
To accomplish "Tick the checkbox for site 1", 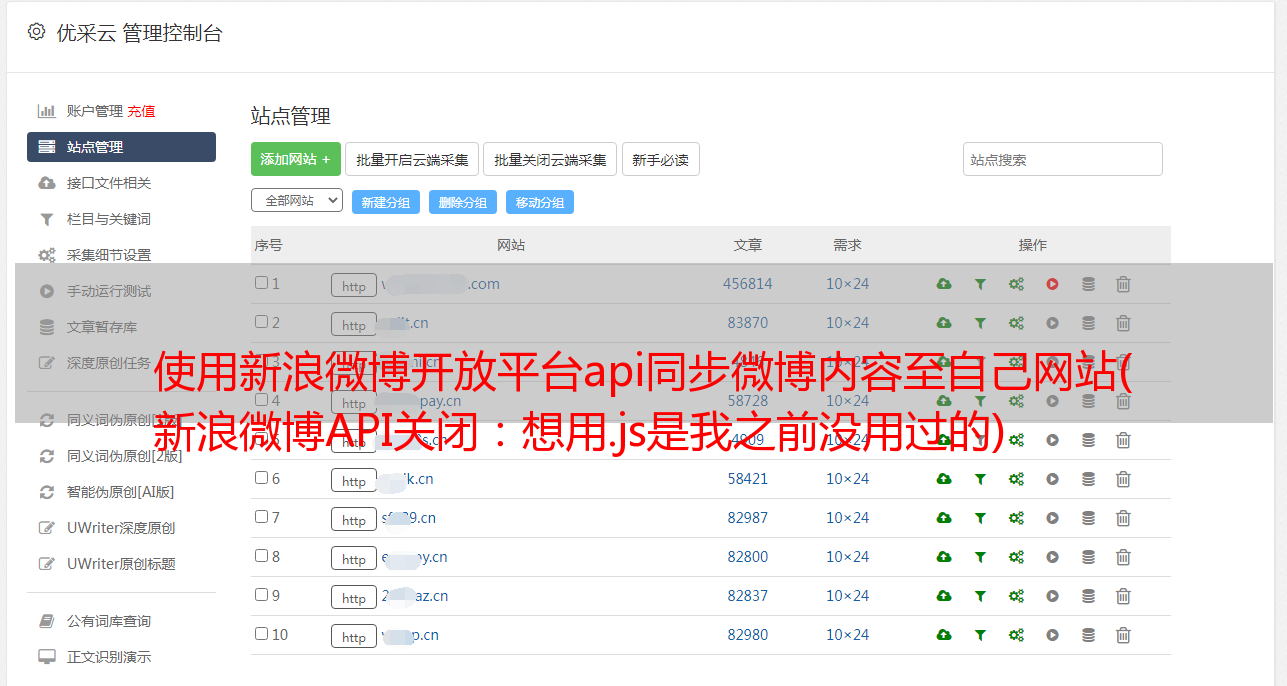I will pos(261,283).
